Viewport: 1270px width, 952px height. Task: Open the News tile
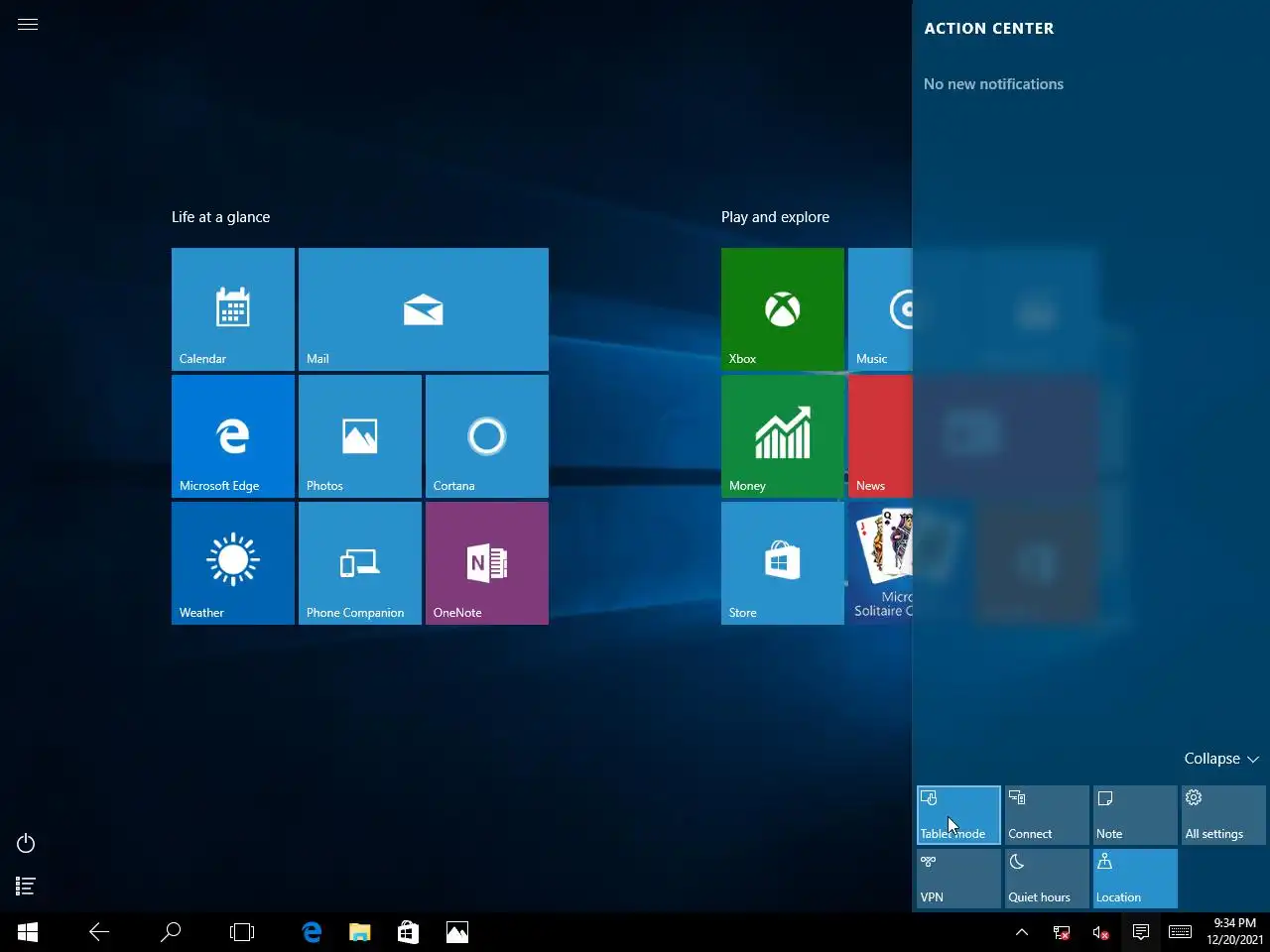(880, 436)
